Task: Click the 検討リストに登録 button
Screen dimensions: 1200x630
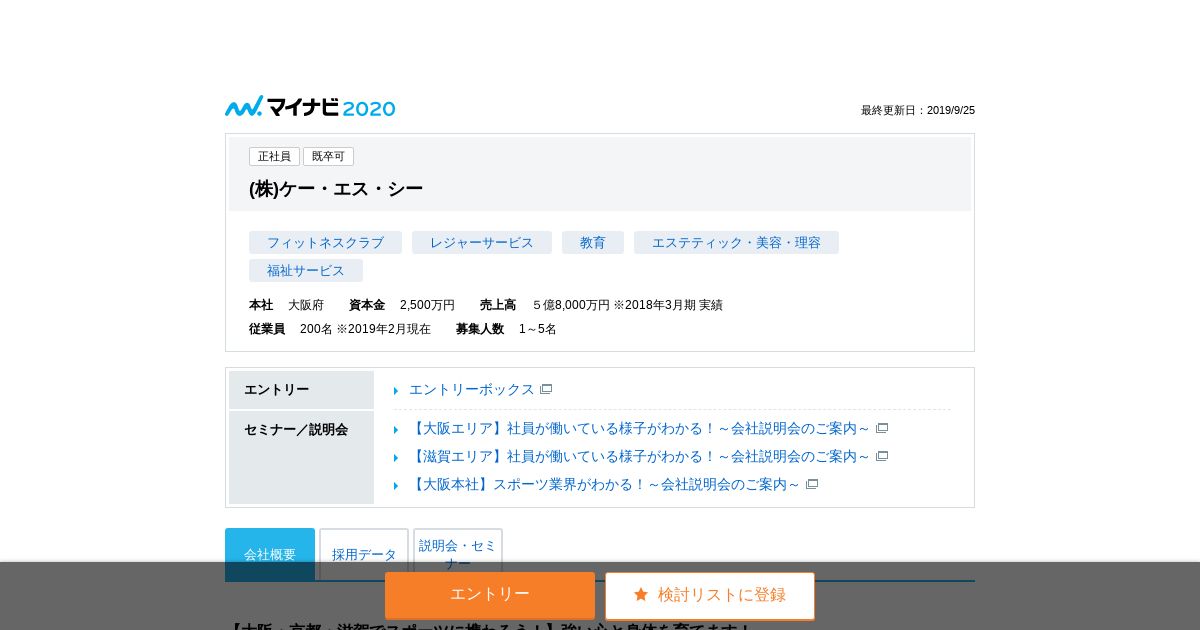Action: click(710, 595)
